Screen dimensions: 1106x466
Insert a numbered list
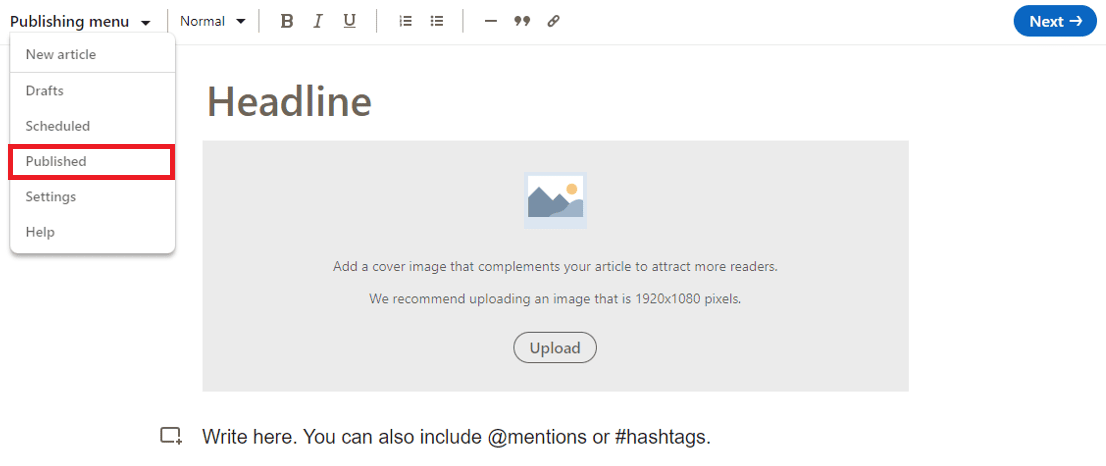coord(406,21)
